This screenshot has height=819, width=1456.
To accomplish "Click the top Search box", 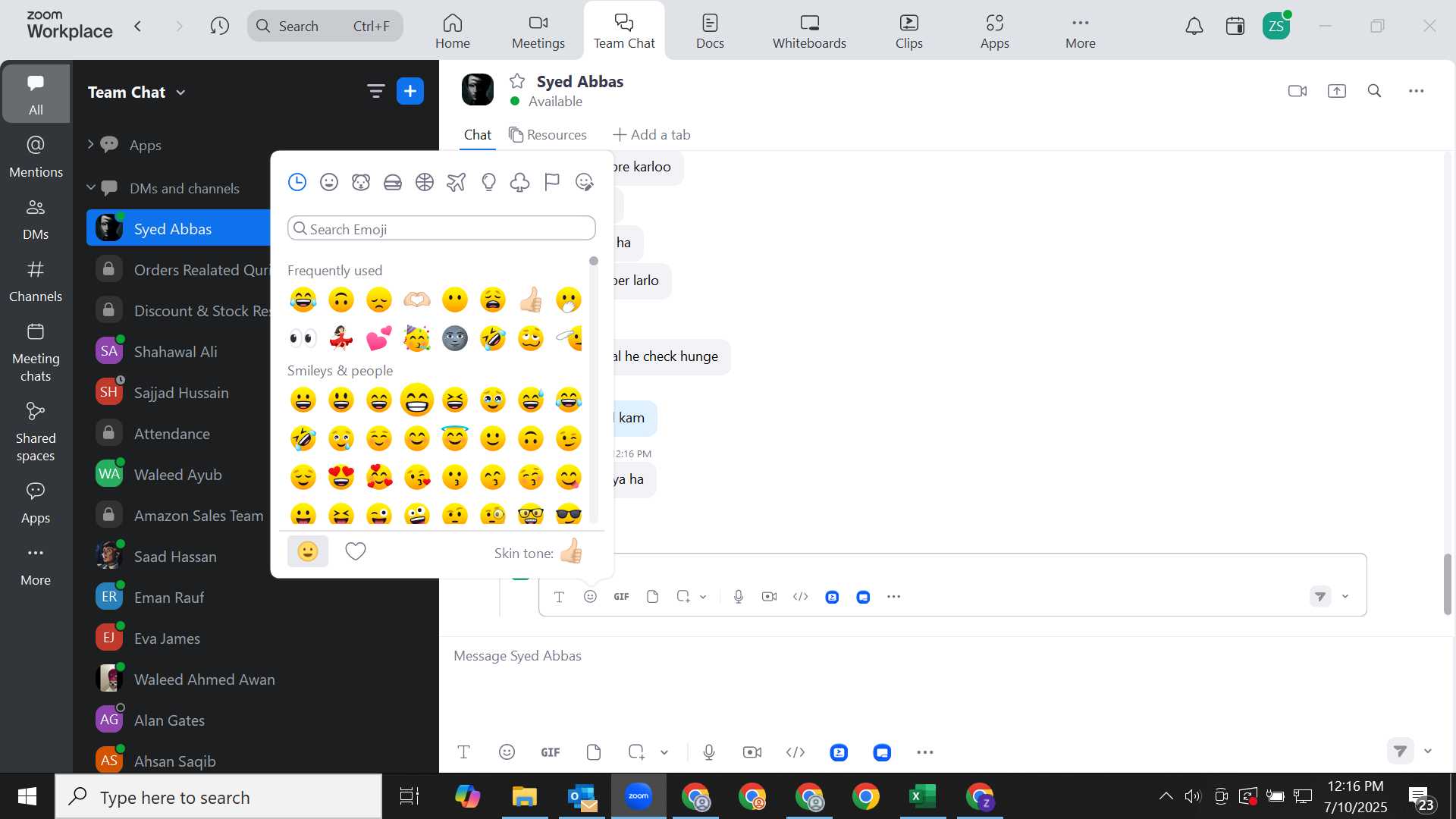I will tap(325, 27).
